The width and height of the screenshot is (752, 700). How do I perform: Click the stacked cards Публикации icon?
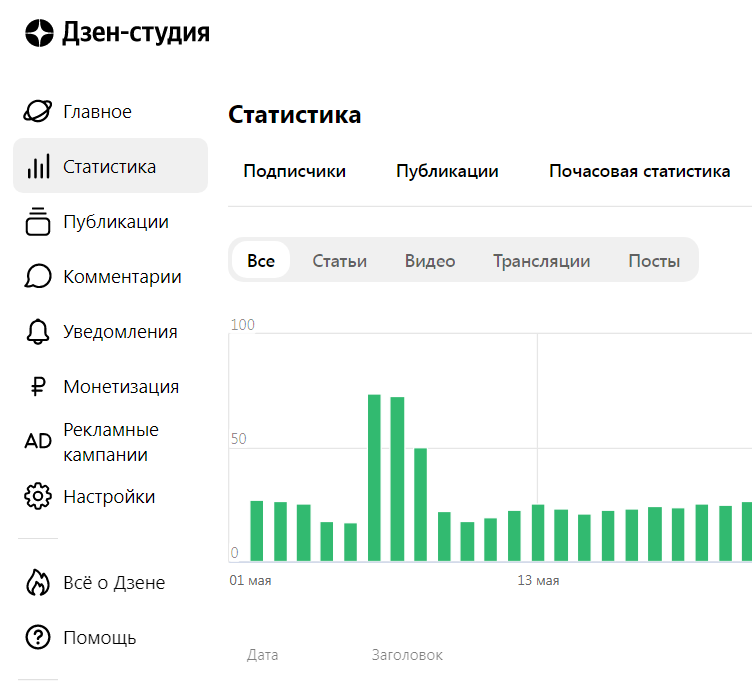click(38, 222)
